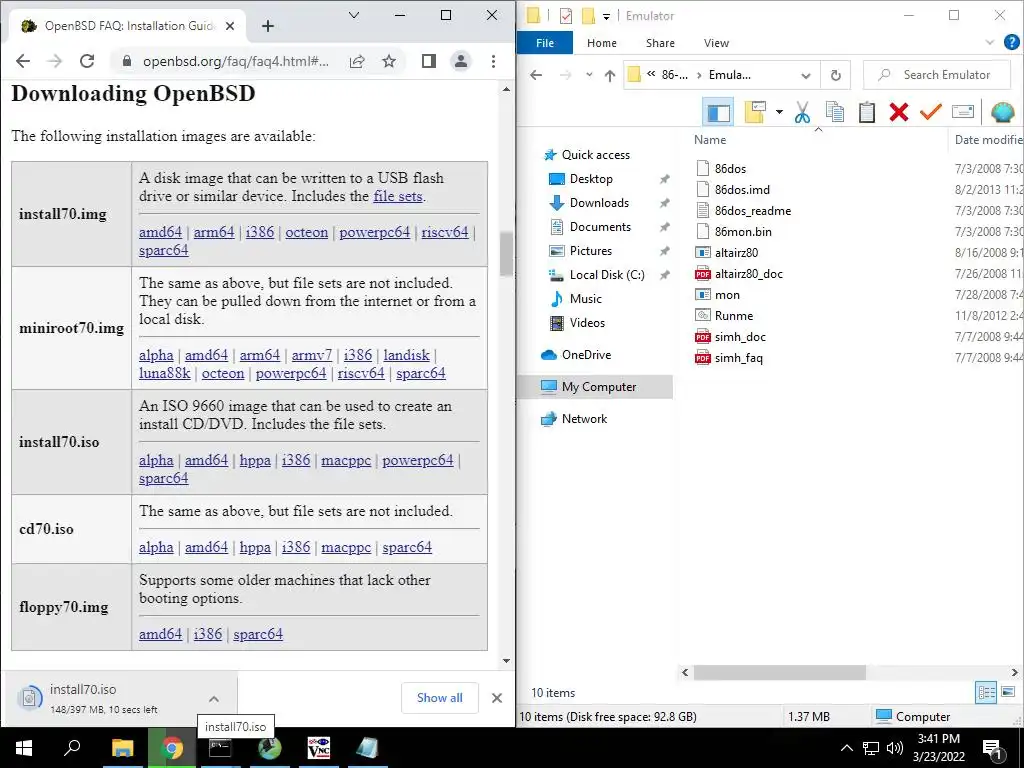
Task: Click the orange checkmark Properties icon
Action: [x=931, y=112]
